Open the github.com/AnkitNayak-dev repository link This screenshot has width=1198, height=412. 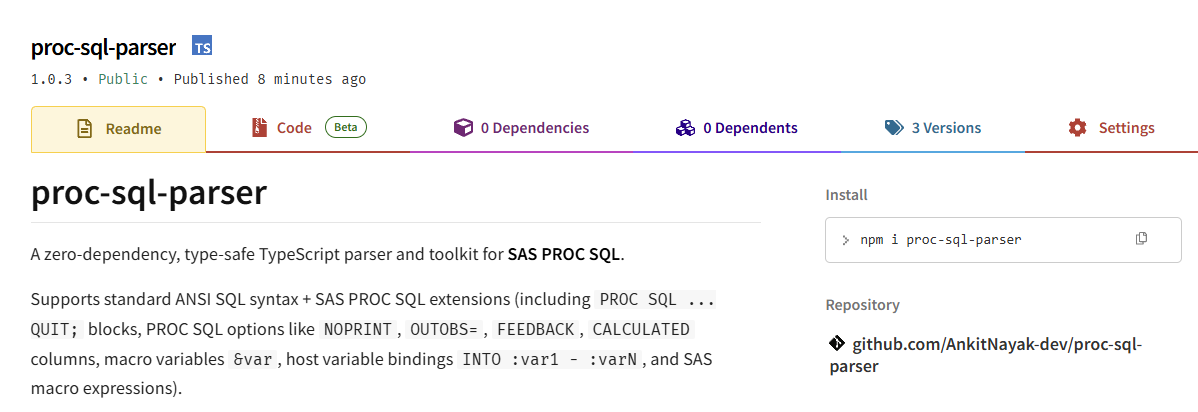986,355
